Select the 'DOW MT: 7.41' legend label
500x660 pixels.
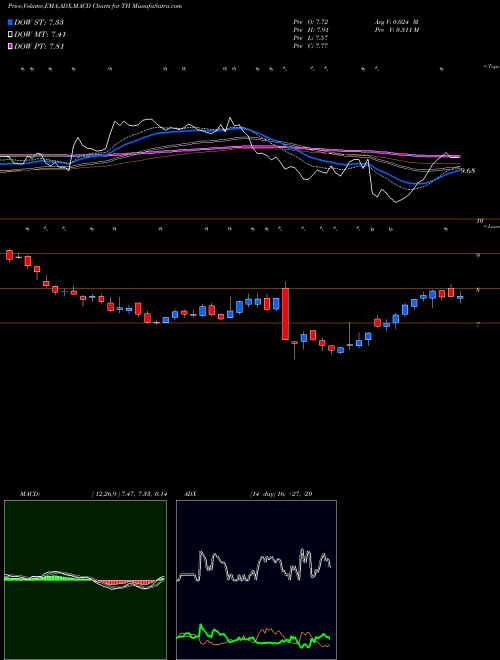[40, 35]
